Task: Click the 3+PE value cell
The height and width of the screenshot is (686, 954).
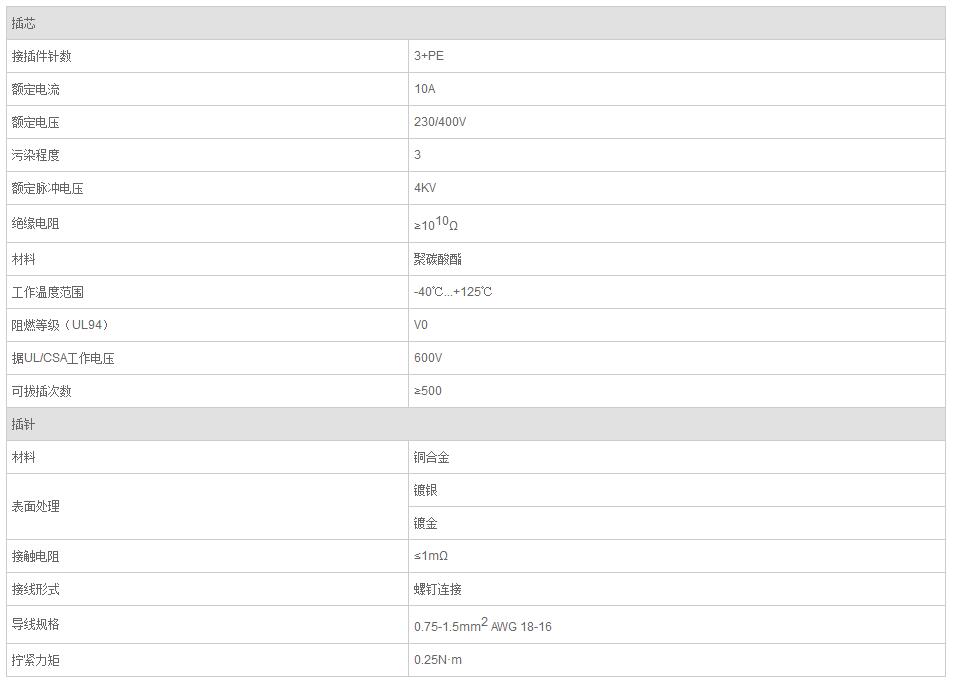Action: click(x=429, y=56)
